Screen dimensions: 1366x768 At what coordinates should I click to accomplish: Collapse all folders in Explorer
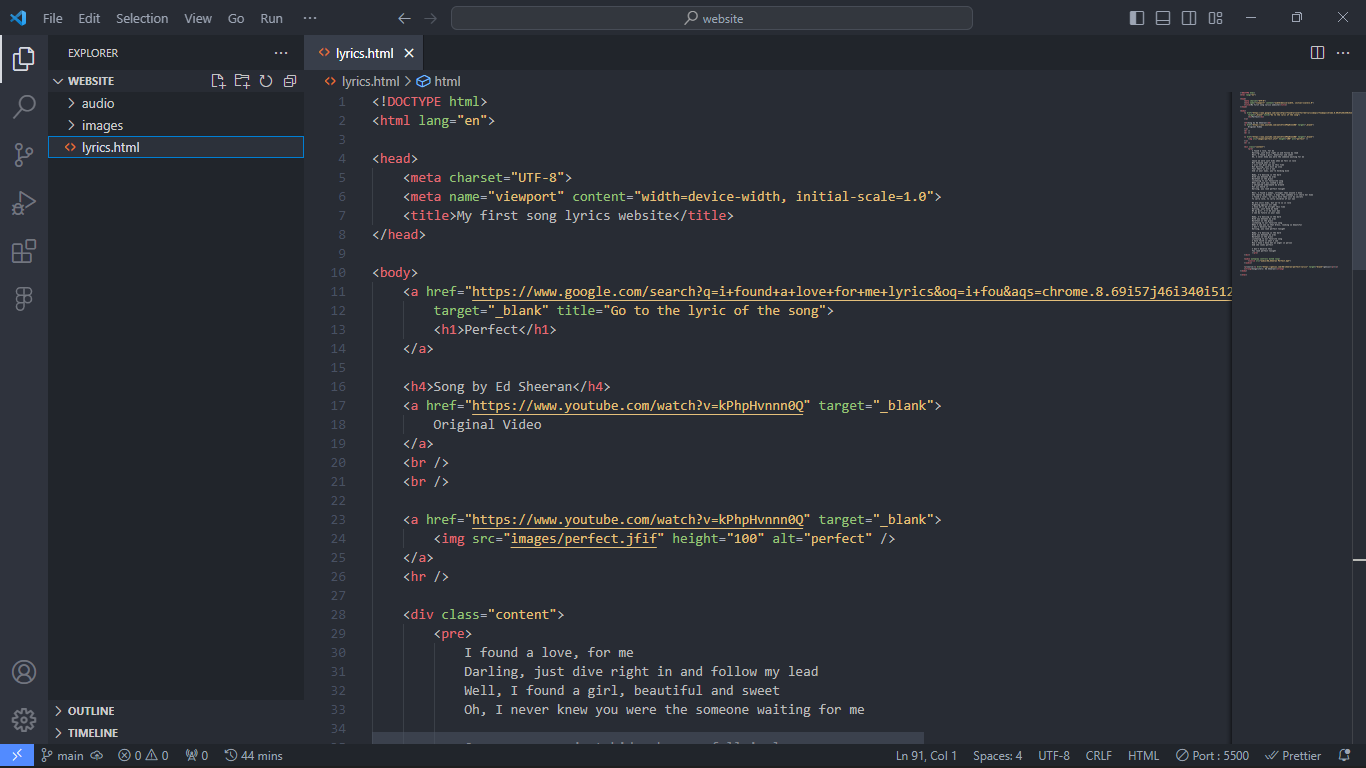coord(290,81)
